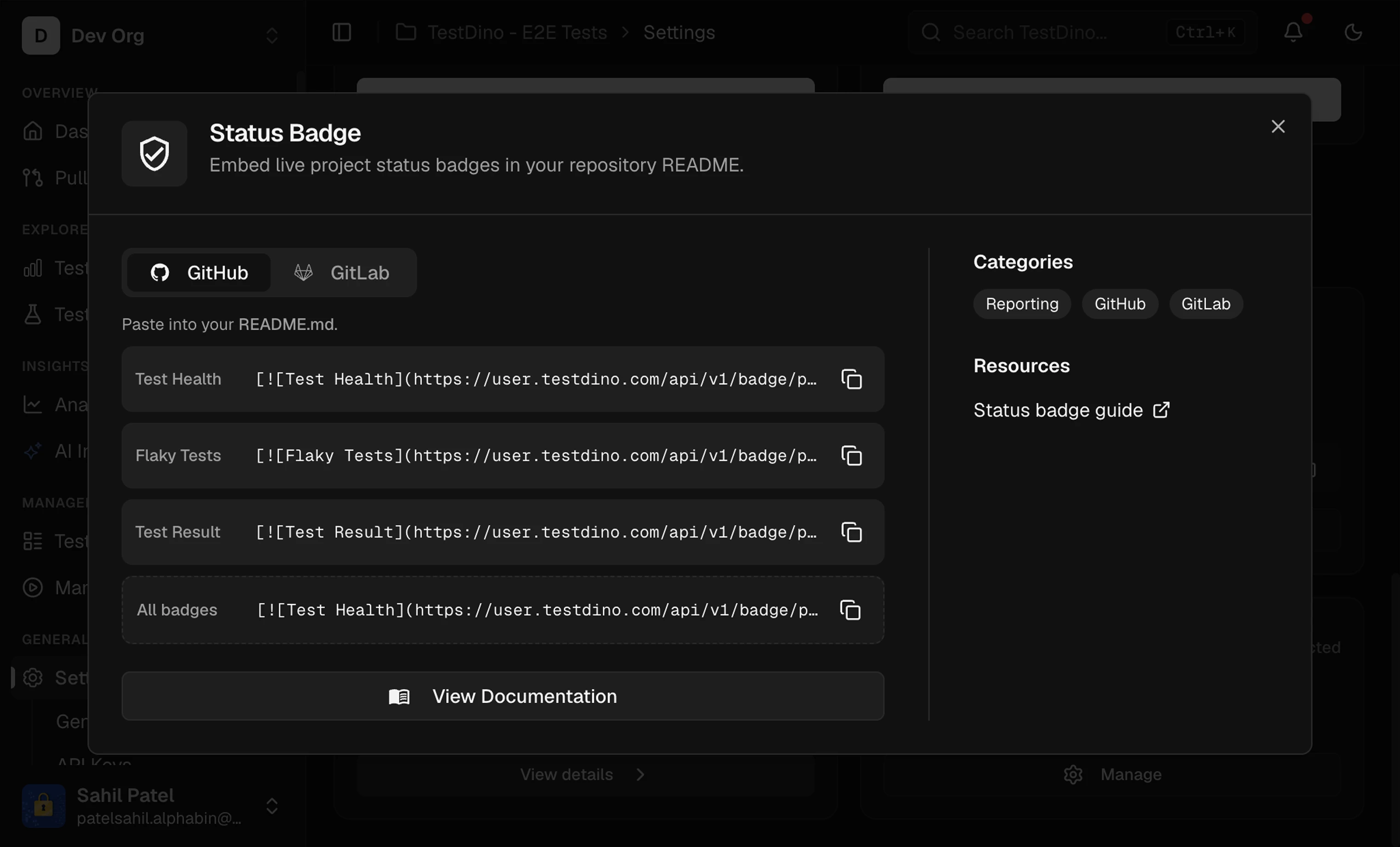1400x847 pixels.
Task: Open the flask Test Cases icon
Action: pyautogui.click(x=33, y=314)
